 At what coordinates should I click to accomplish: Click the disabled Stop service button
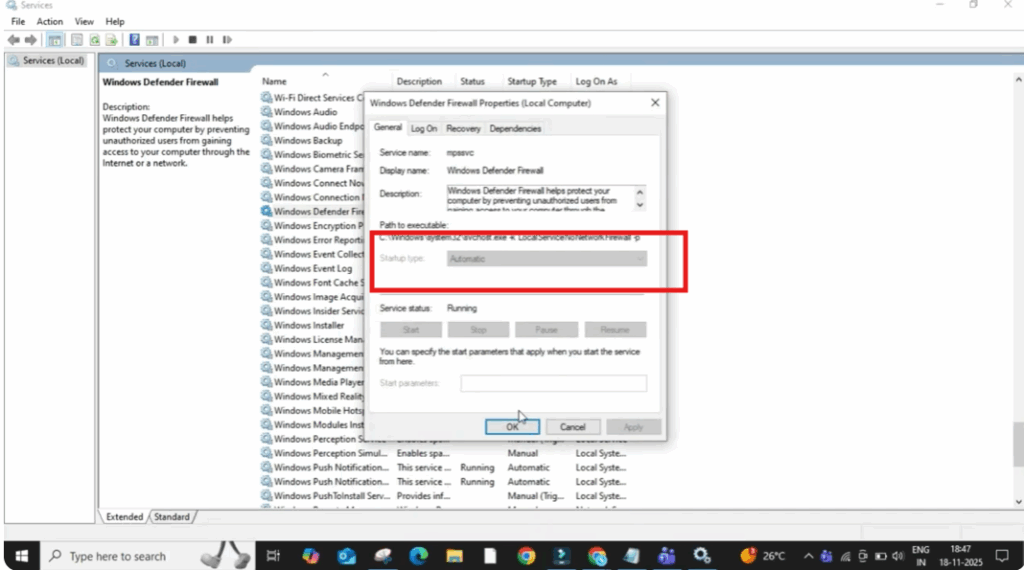click(x=479, y=330)
